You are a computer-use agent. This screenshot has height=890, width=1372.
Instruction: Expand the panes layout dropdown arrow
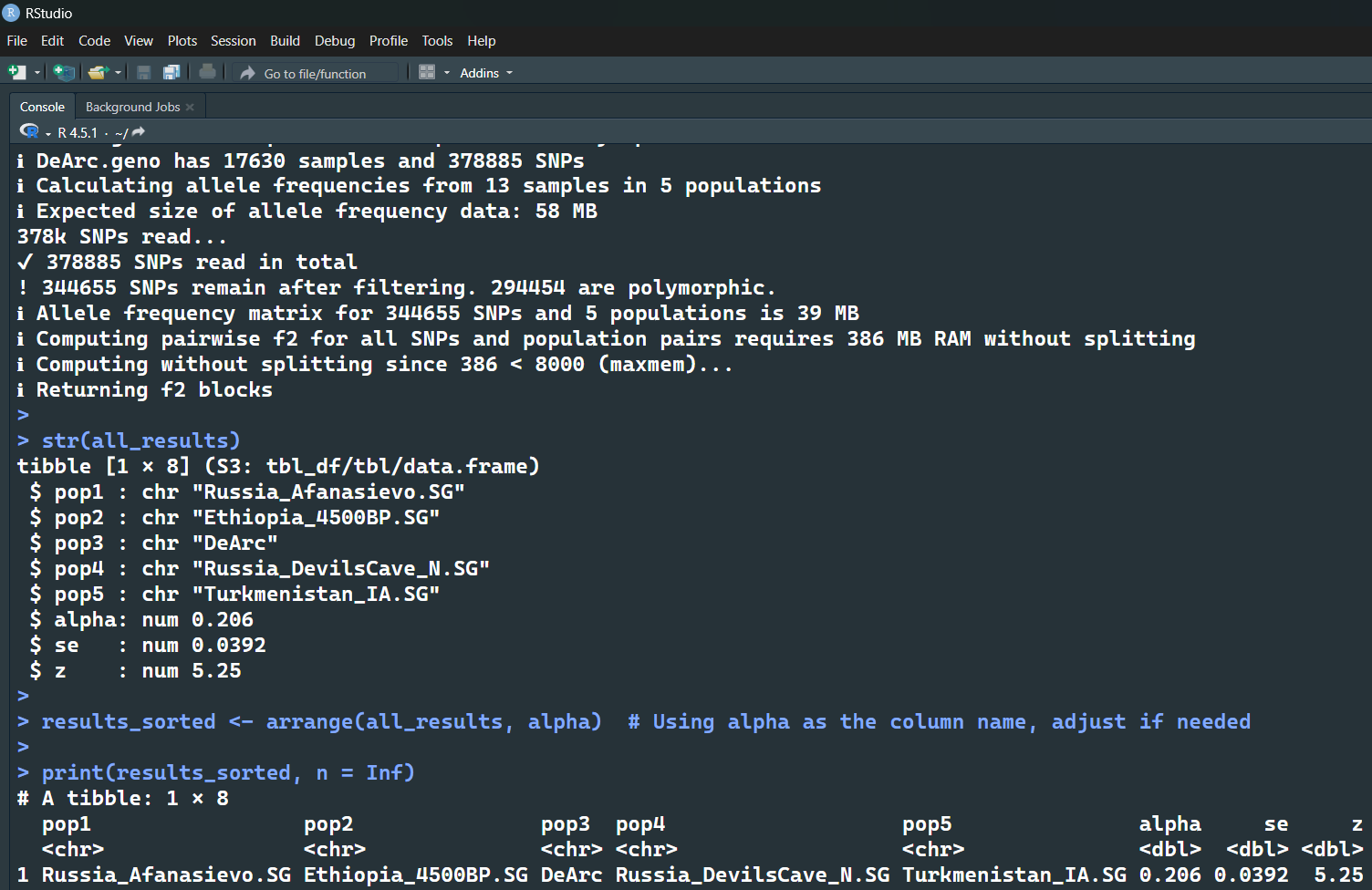(447, 73)
